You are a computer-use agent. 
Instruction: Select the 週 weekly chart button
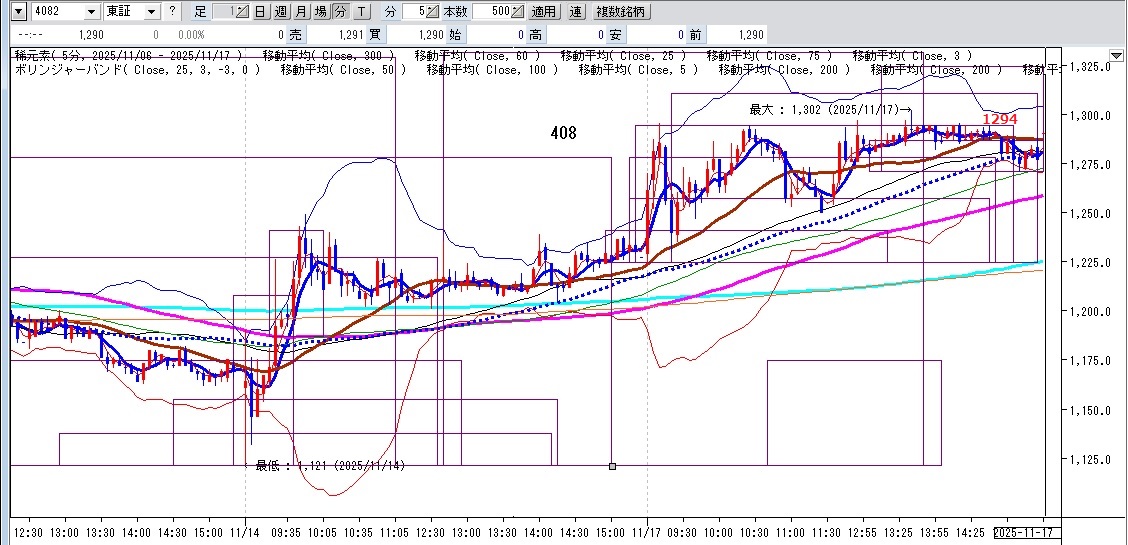281,12
